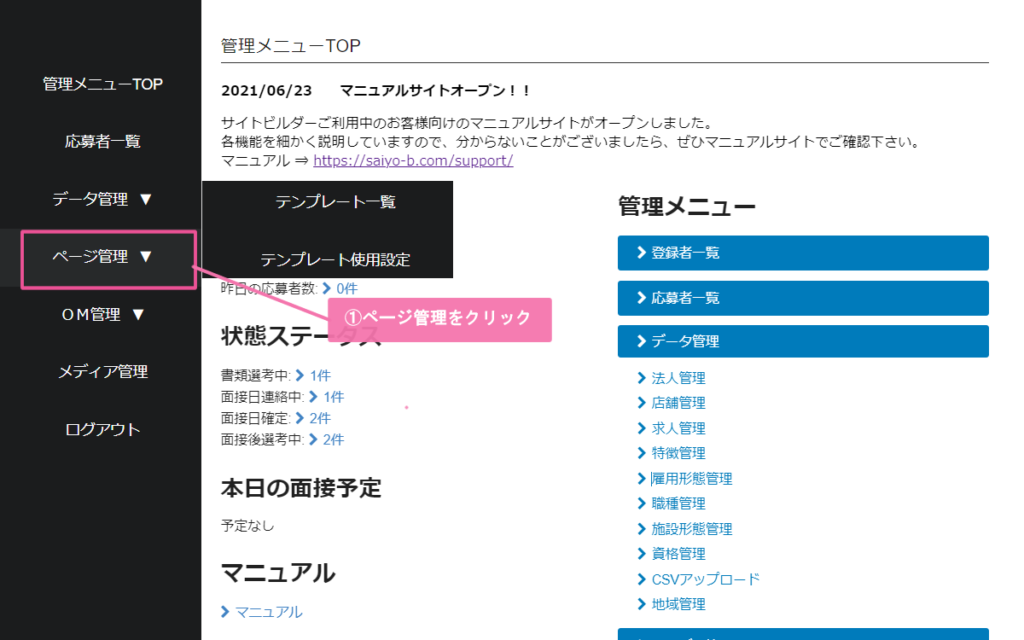Click the 0件 link for 昨日の応募者数
This screenshot has height=640, width=1024.
click(346, 289)
